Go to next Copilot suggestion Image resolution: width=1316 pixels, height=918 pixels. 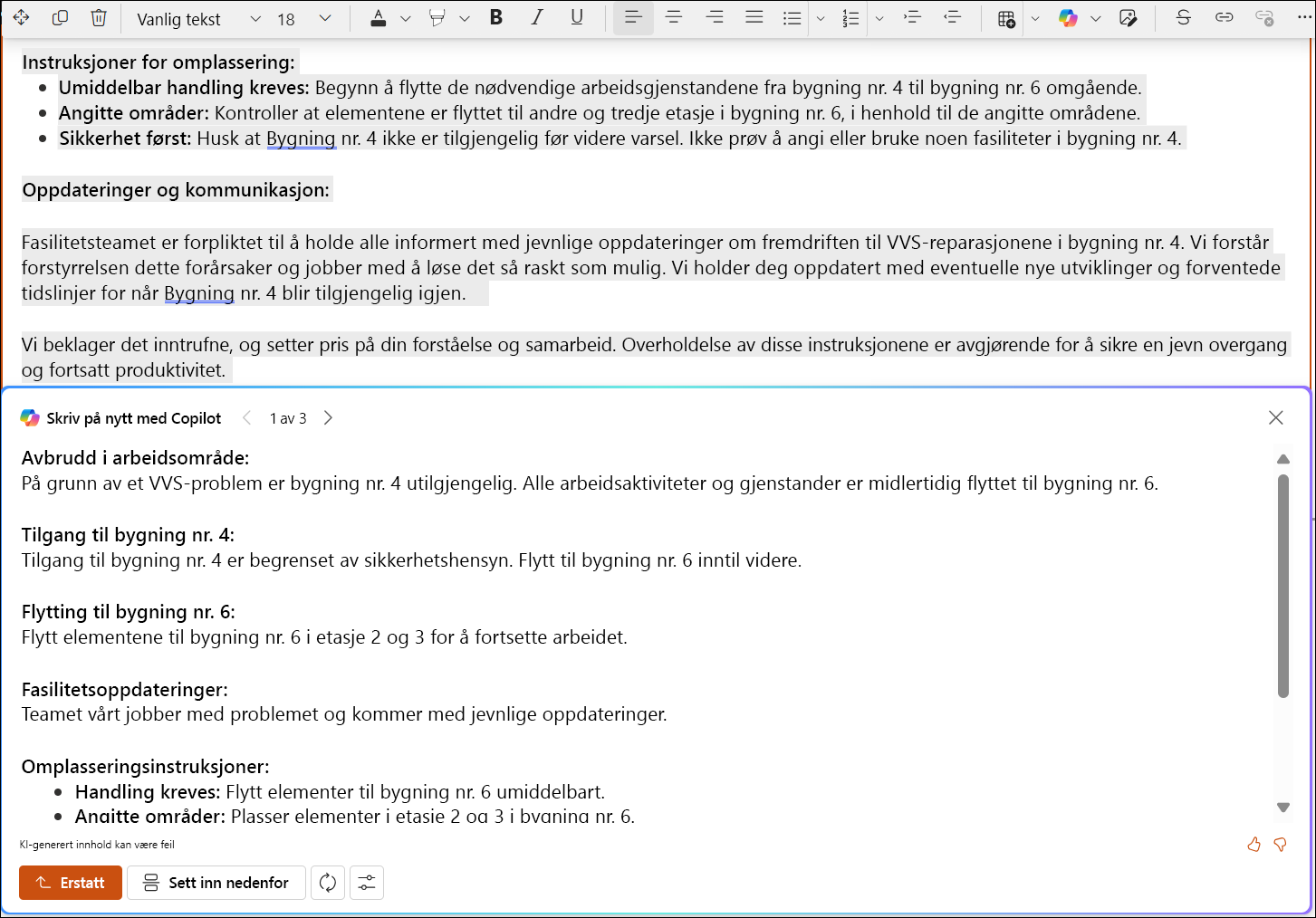click(x=328, y=417)
